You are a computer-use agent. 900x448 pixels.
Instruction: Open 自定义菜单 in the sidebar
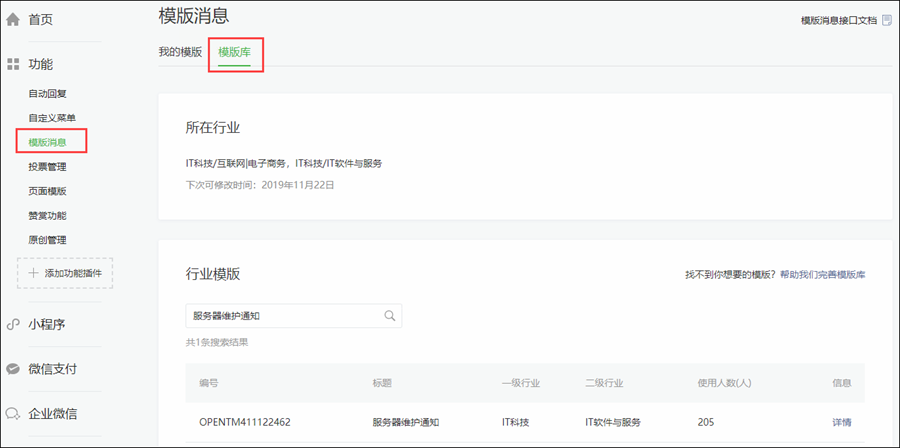coord(52,118)
